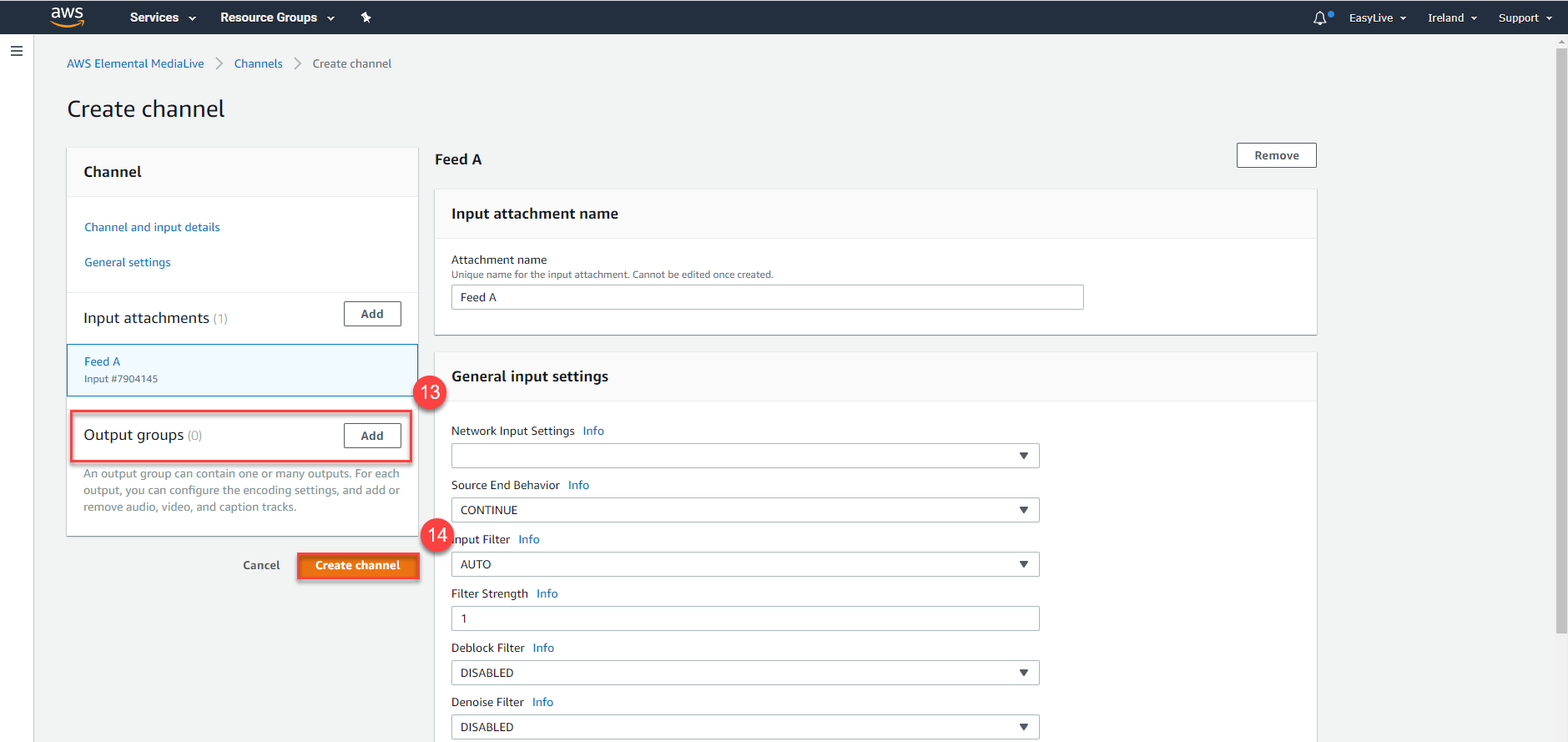Open the Services menu
This screenshot has width=1568, height=742.
[x=163, y=18]
